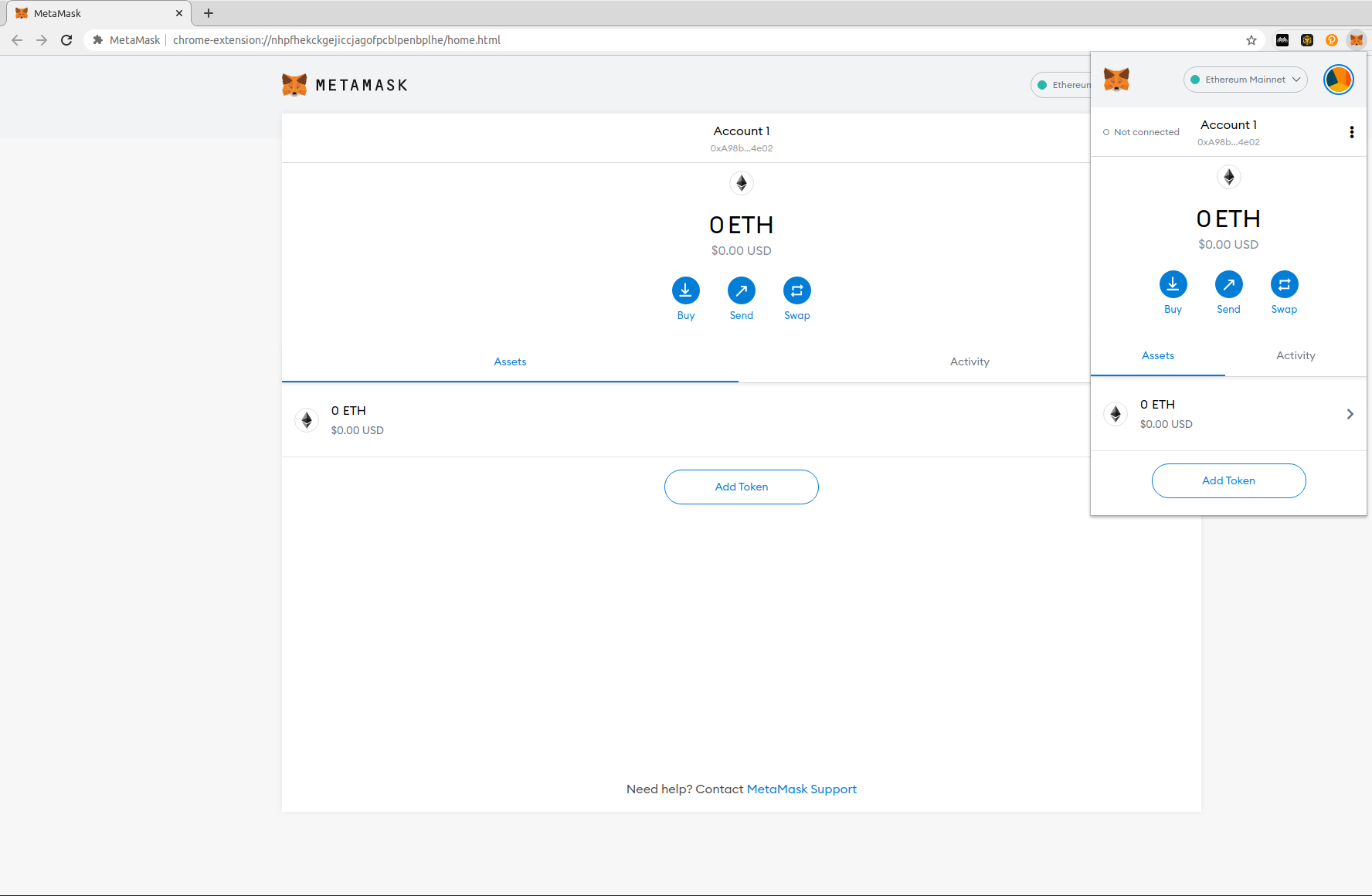1372x896 pixels.
Task: Click the large 0 ETH balance on main page
Action: pos(742,225)
